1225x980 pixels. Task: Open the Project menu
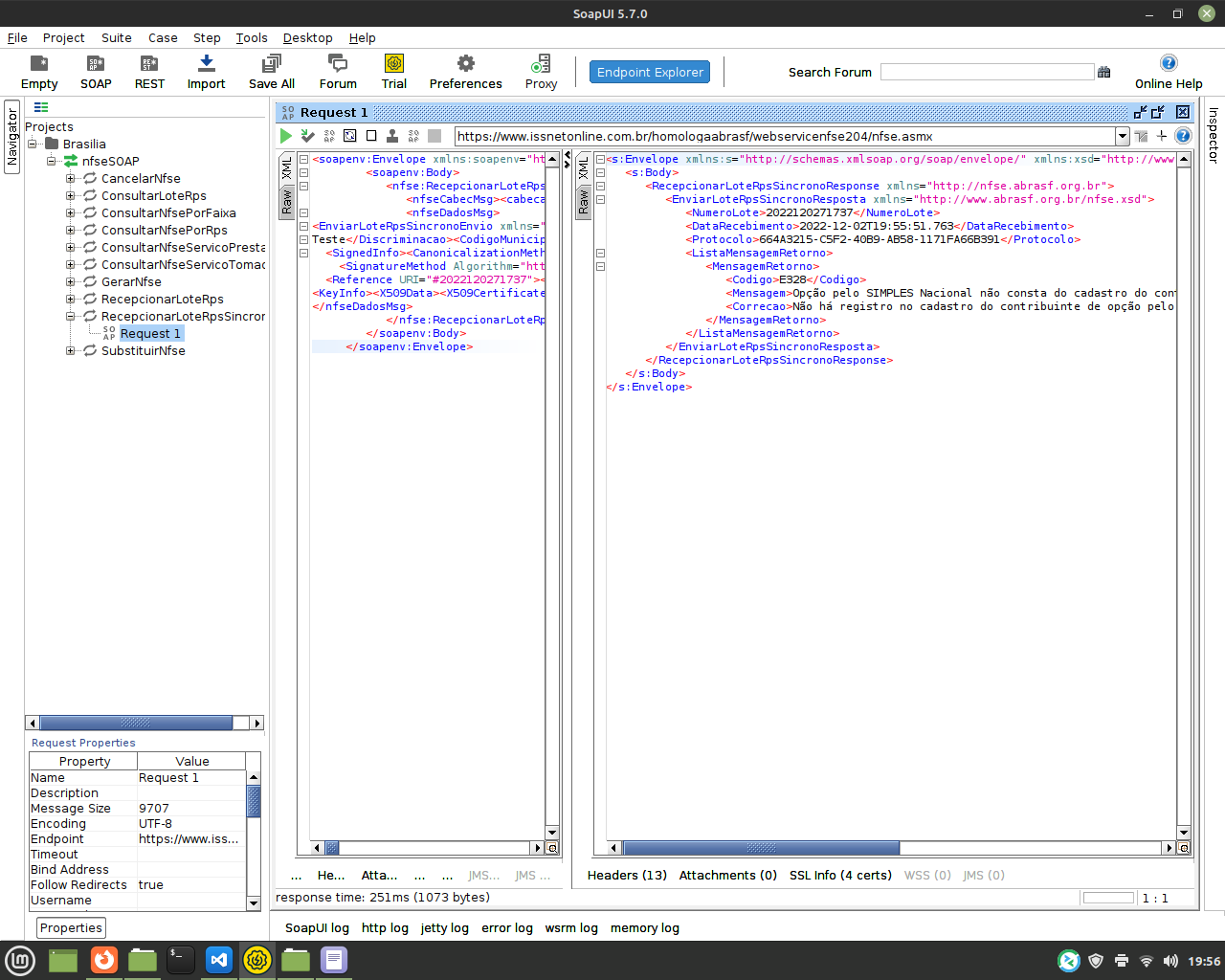64,37
